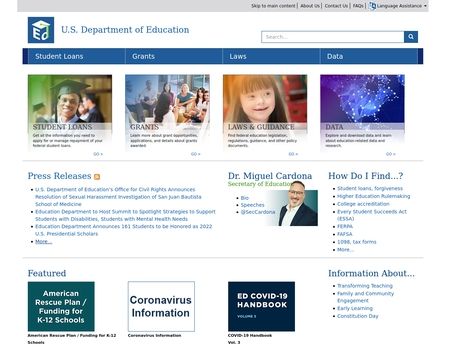Open the Speeches link

tap(252, 205)
